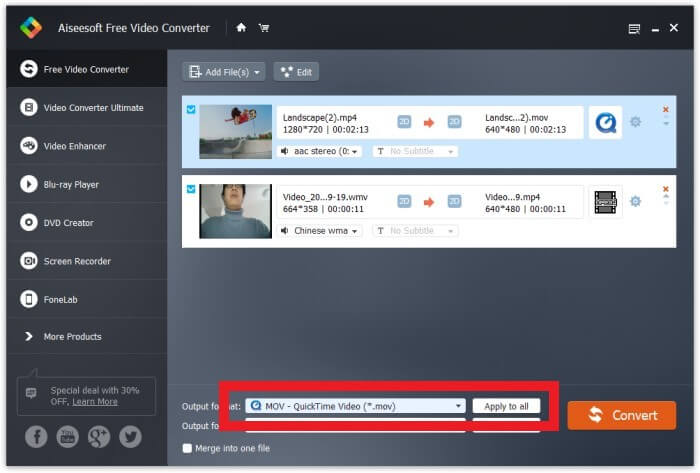
Task: Click file name Landscape(2).mp4
Action: click(x=320, y=117)
